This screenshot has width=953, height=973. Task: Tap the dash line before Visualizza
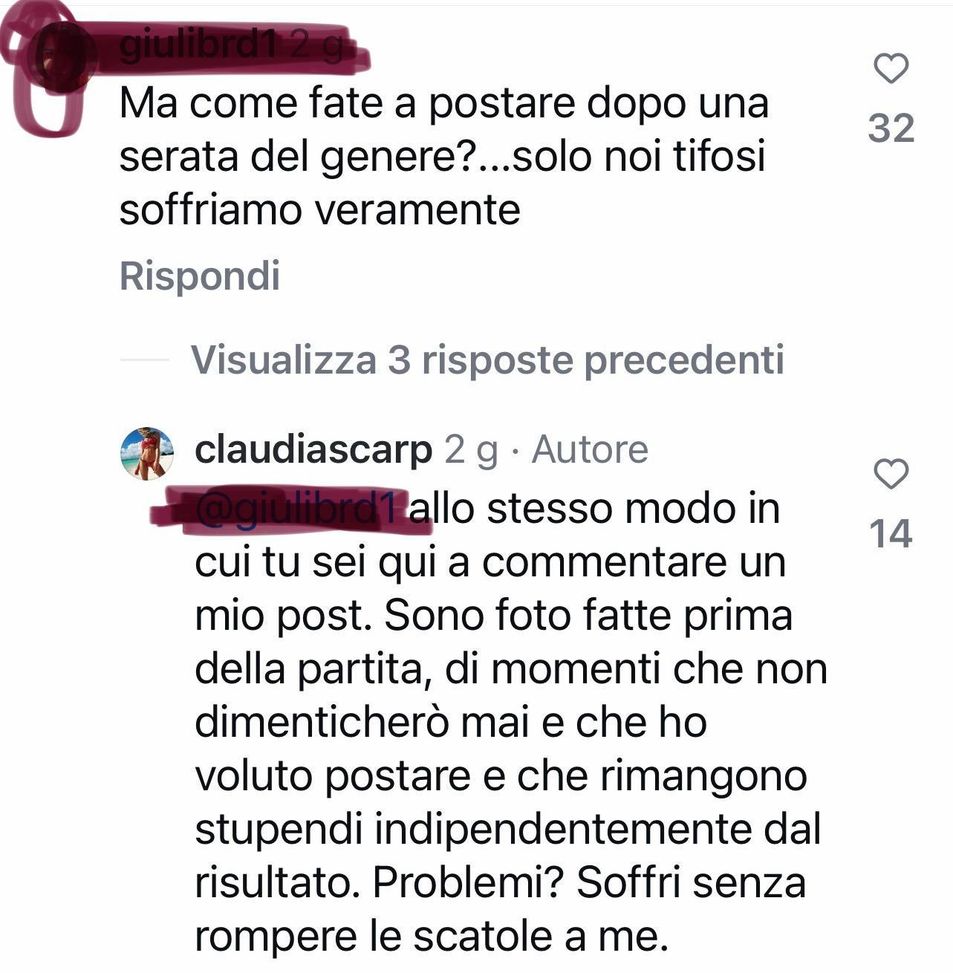point(144,359)
